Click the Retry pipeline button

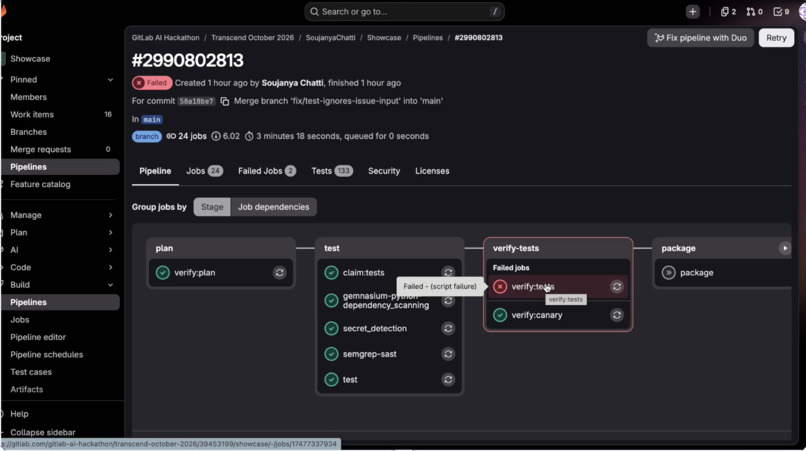(x=776, y=38)
